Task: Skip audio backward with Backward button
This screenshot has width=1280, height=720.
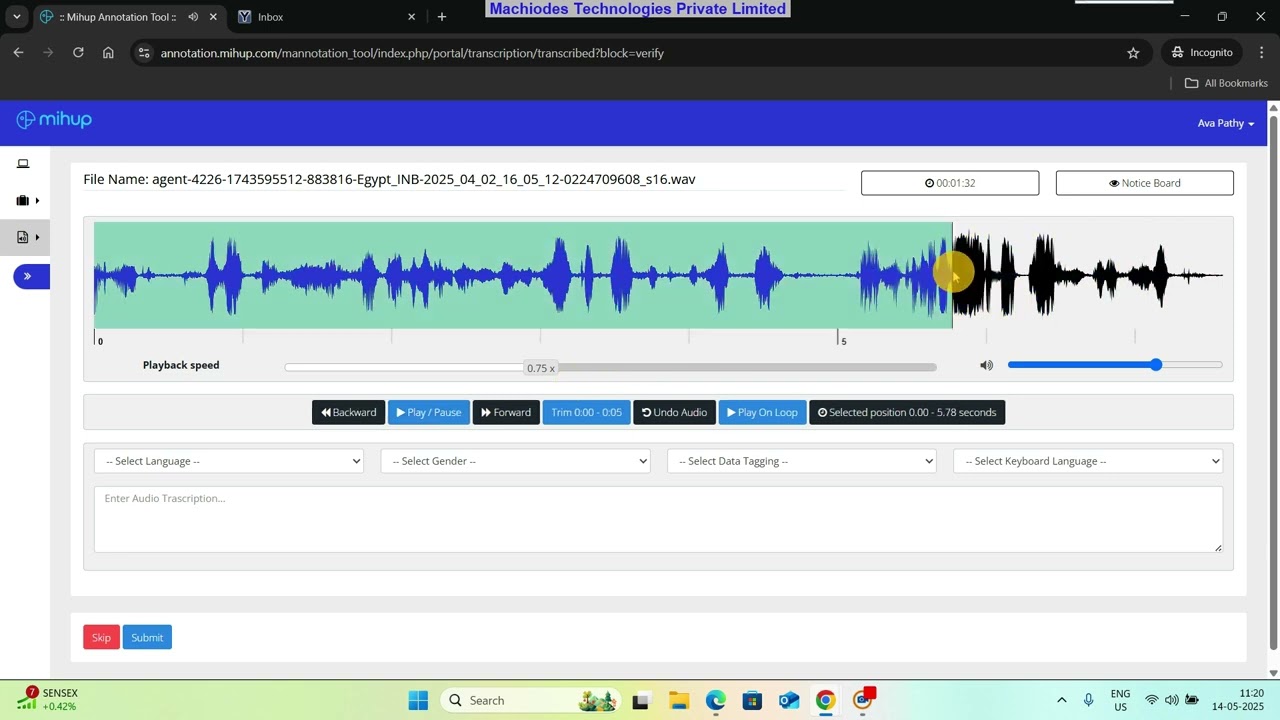Action: (349, 412)
